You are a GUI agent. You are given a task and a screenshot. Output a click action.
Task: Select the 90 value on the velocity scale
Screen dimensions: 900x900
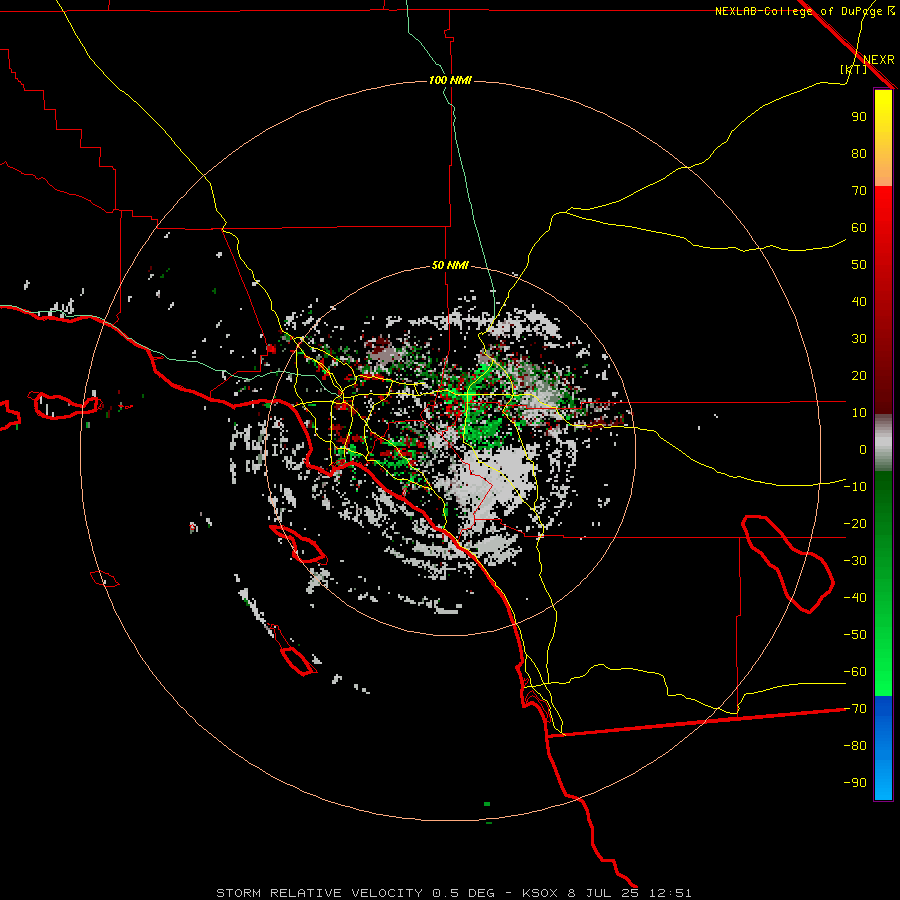(859, 117)
